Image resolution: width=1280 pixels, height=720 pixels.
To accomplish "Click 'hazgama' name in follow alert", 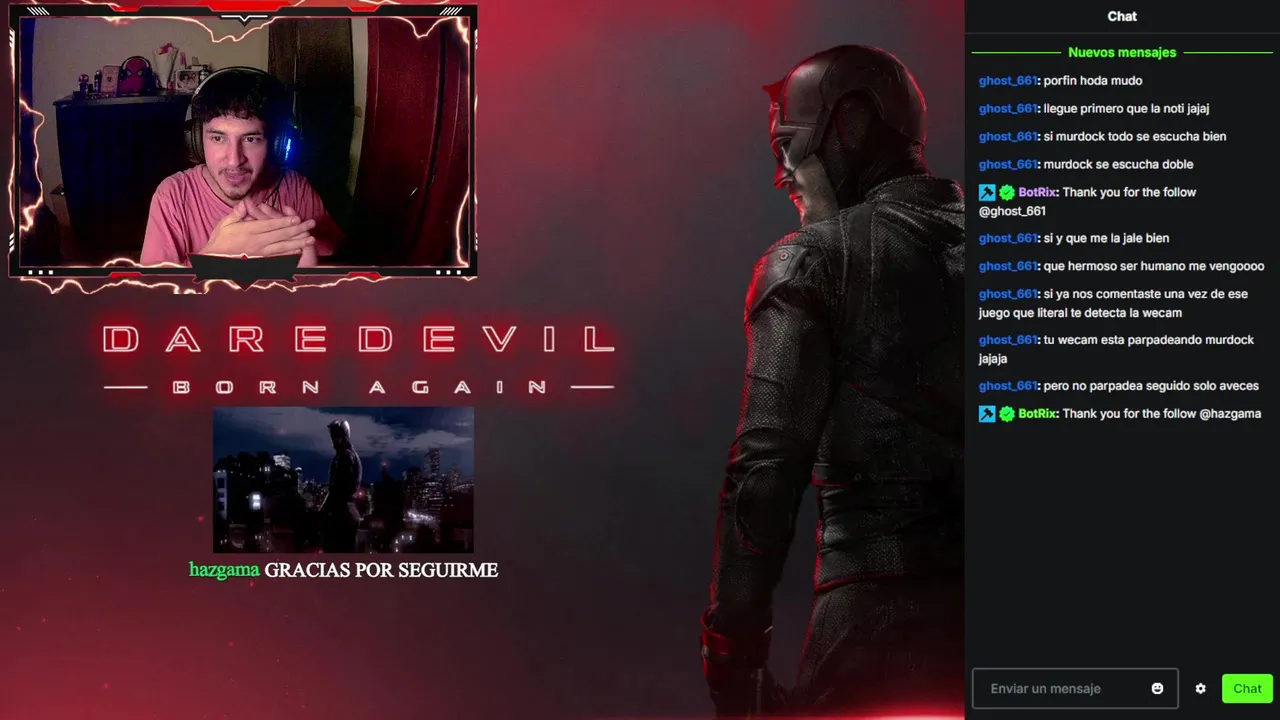I will pos(224,570).
